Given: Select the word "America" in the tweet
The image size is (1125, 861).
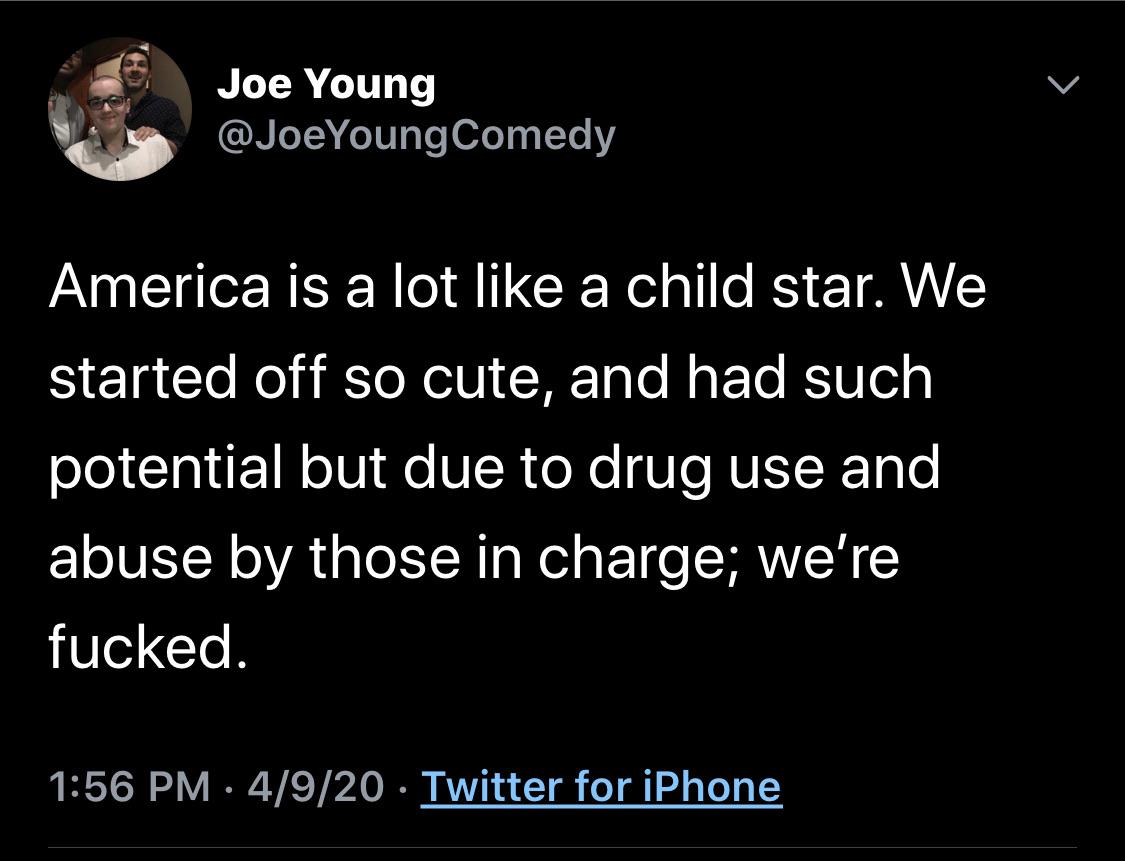Looking at the screenshot, I should (x=159, y=287).
